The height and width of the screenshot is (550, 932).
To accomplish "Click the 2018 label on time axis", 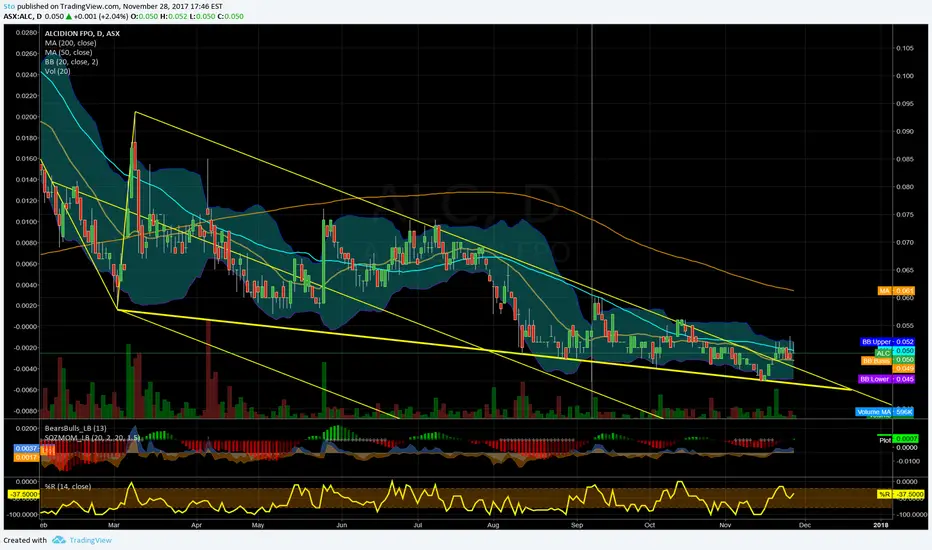I will point(881,525).
